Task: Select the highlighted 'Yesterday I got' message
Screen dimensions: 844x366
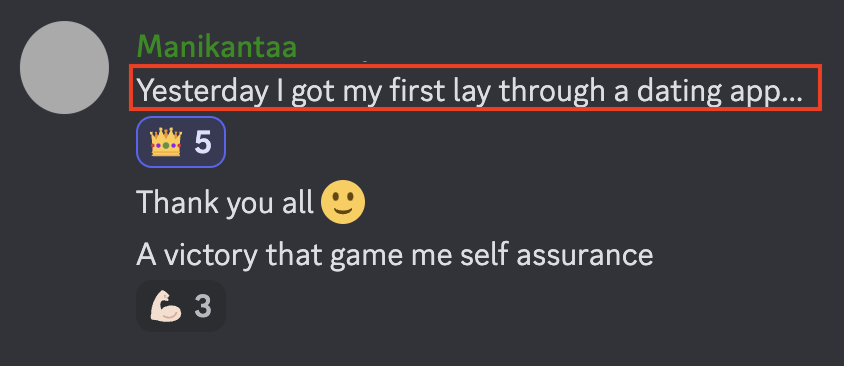Action: coord(475,88)
